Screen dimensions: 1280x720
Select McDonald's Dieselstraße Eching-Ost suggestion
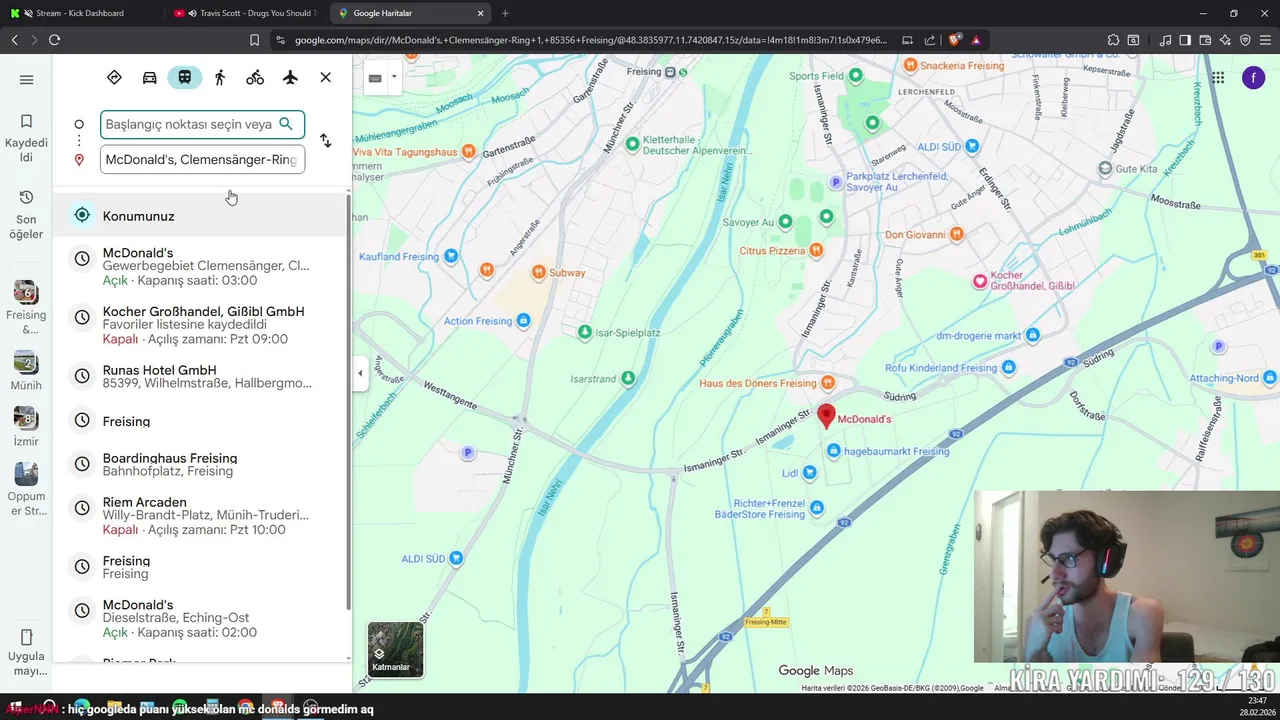(200, 618)
